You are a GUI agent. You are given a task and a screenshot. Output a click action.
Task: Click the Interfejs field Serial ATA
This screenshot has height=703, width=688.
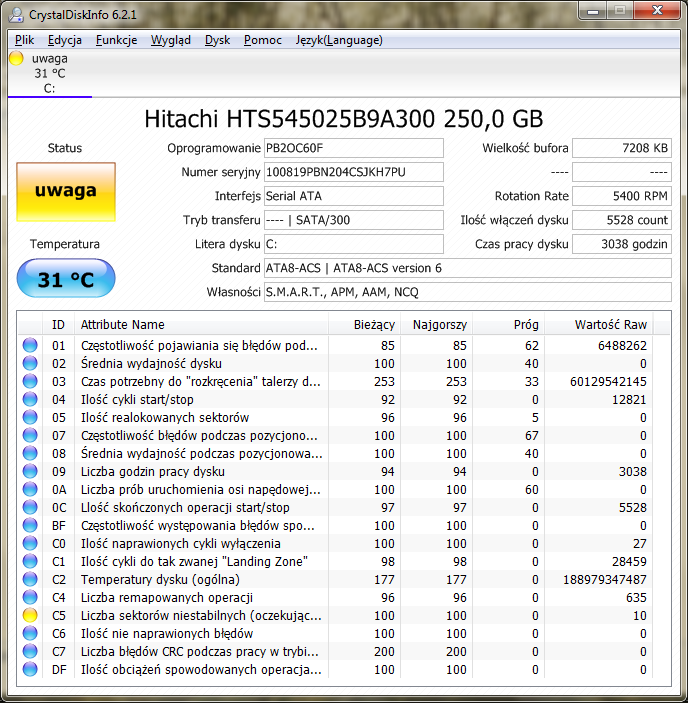pos(354,196)
